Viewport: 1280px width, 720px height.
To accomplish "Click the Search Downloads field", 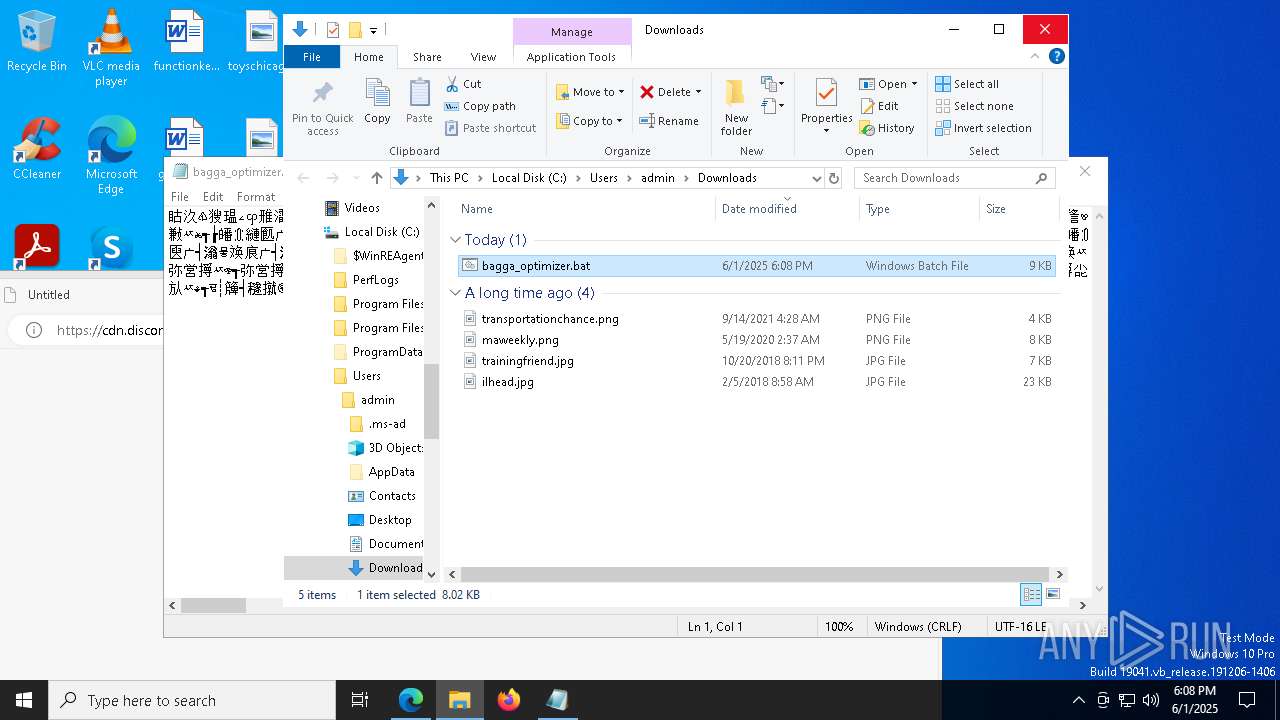I will [x=954, y=178].
